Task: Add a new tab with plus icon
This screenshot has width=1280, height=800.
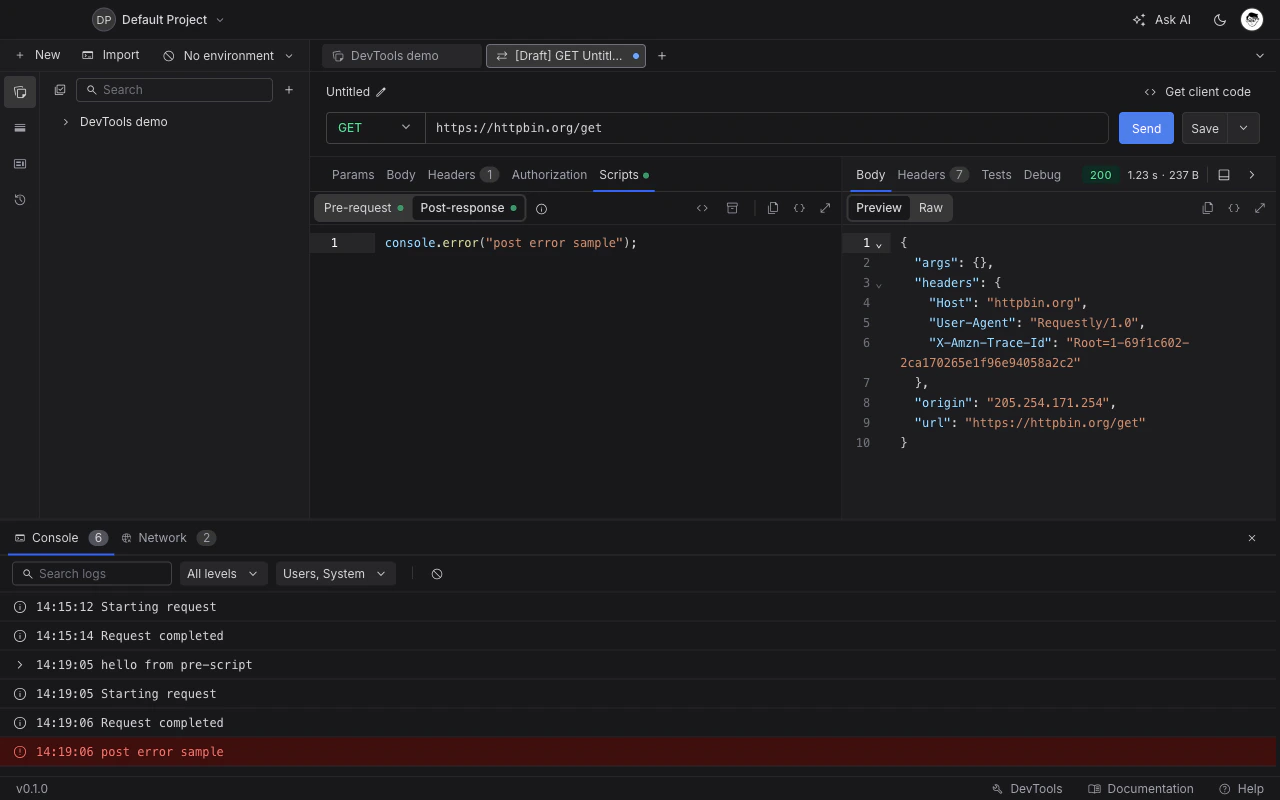Action: (x=662, y=56)
